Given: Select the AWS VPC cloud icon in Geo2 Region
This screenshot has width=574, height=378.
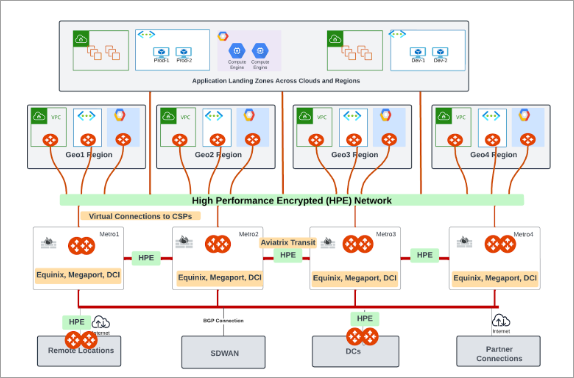Looking at the screenshot, I should [x=168, y=116].
